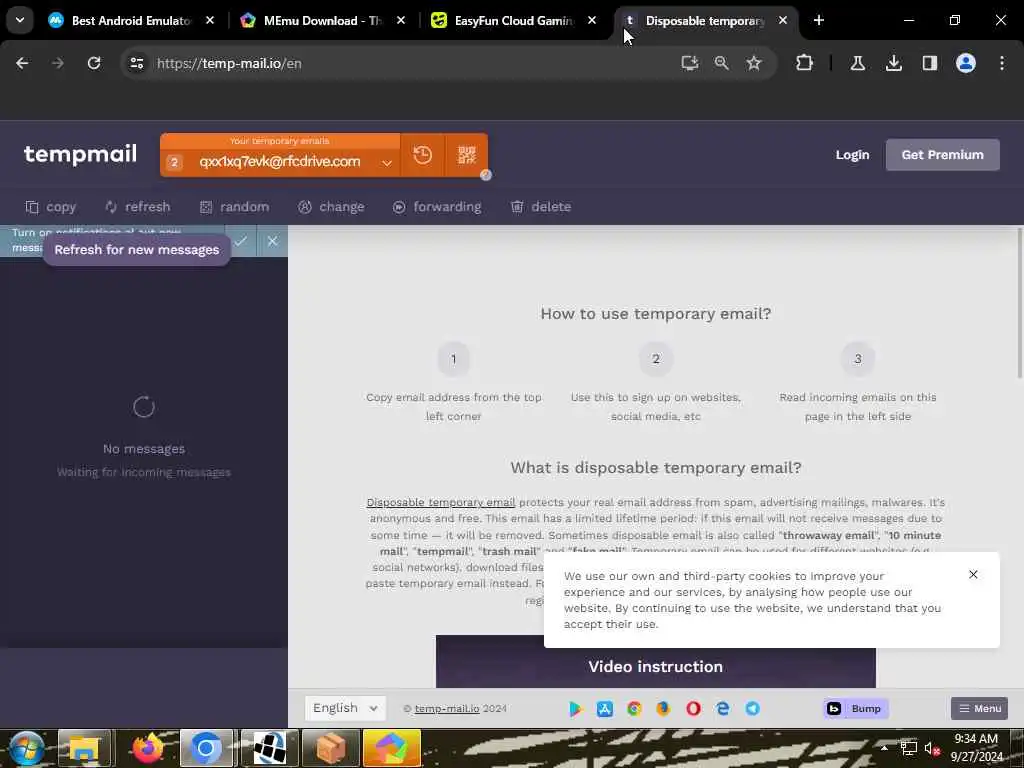The width and height of the screenshot is (1024, 768).
Task: Open the Telegram icon in footer
Action: point(752,709)
